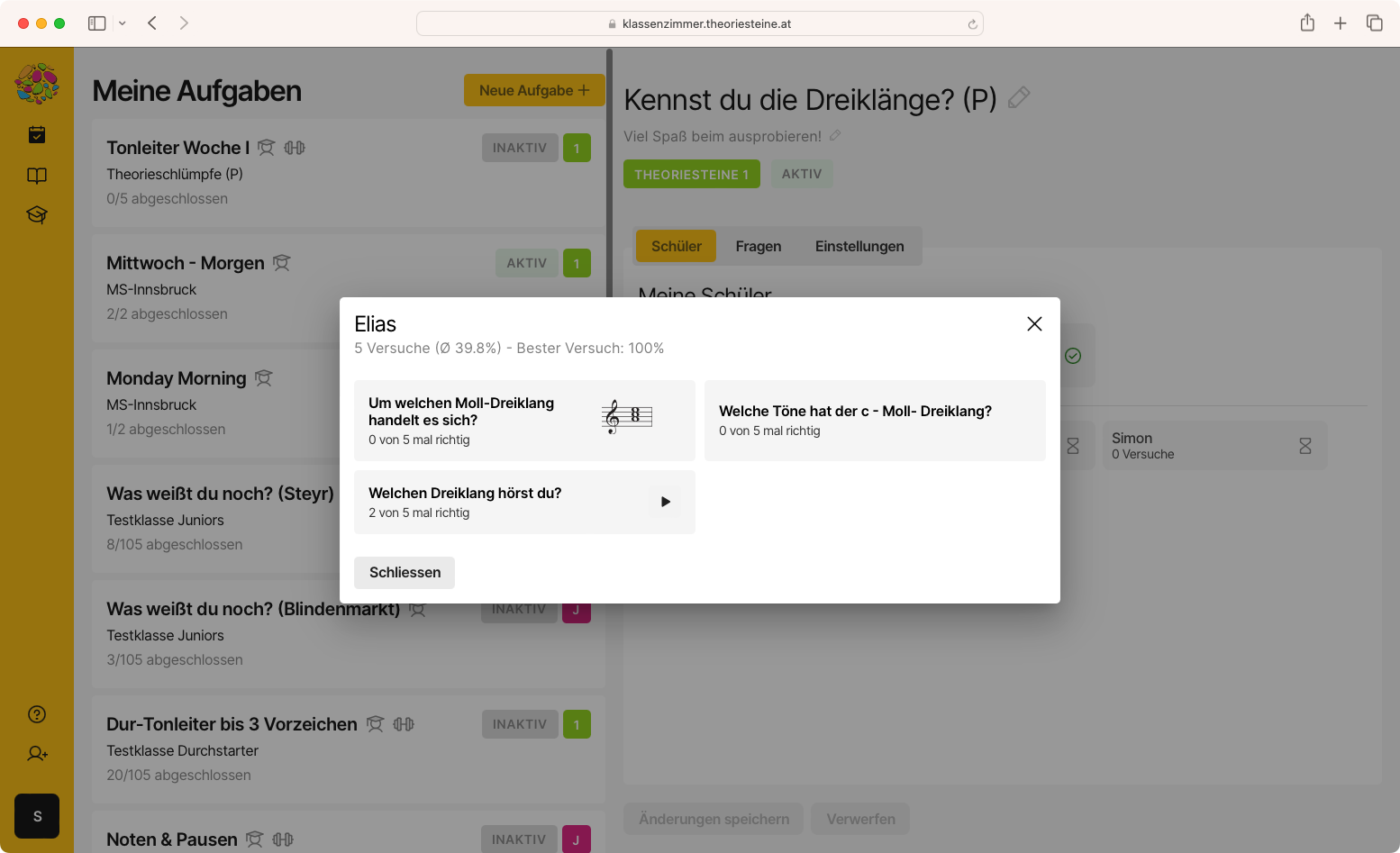
Task: Select the 'Welchen Dreiklang hörst du?' question text
Action: click(x=465, y=493)
